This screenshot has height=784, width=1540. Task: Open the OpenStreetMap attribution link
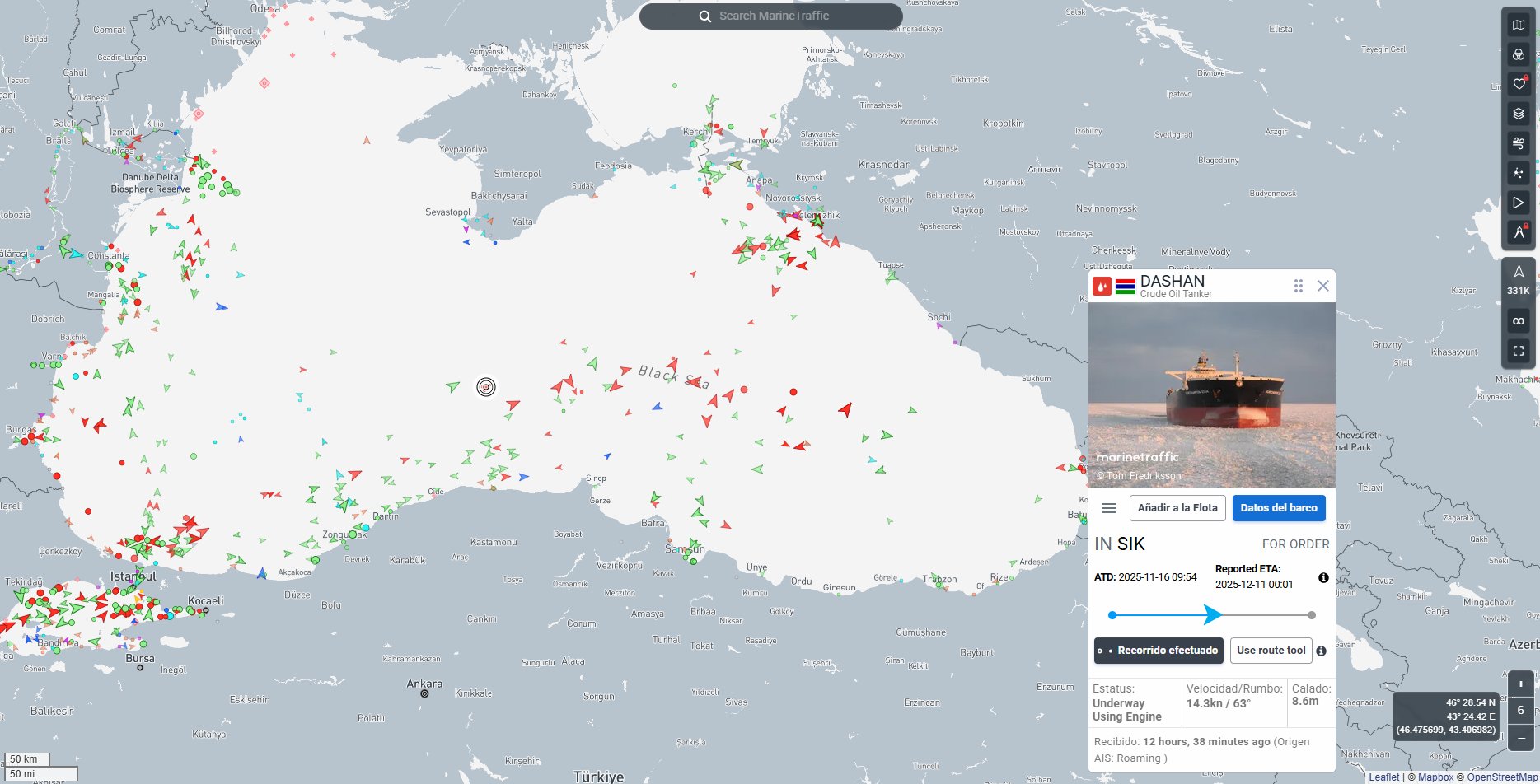pos(1503,777)
